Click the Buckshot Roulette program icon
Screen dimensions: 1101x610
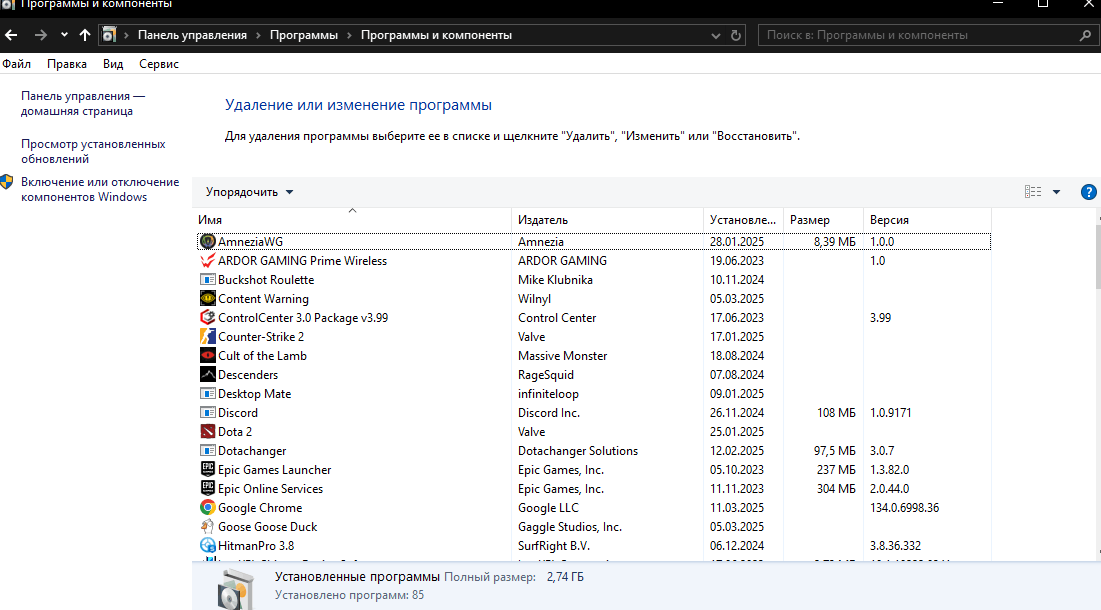click(x=207, y=279)
